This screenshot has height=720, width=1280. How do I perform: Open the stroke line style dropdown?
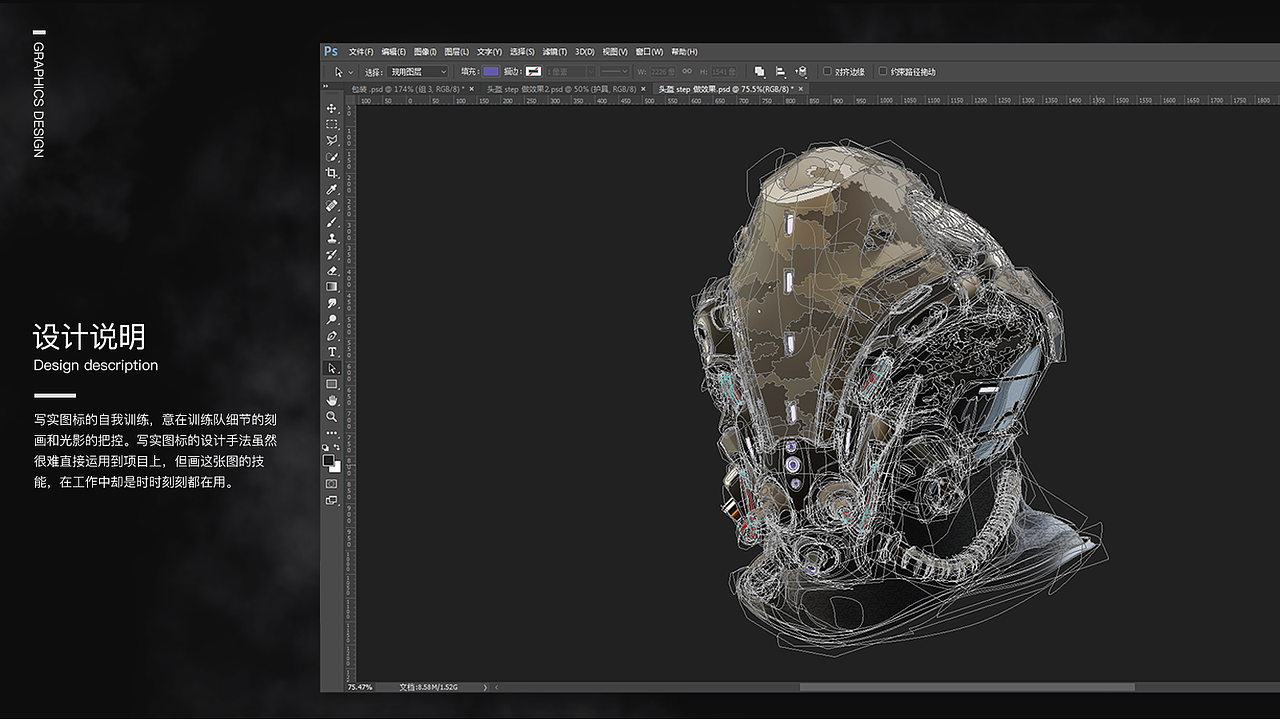pos(614,72)
